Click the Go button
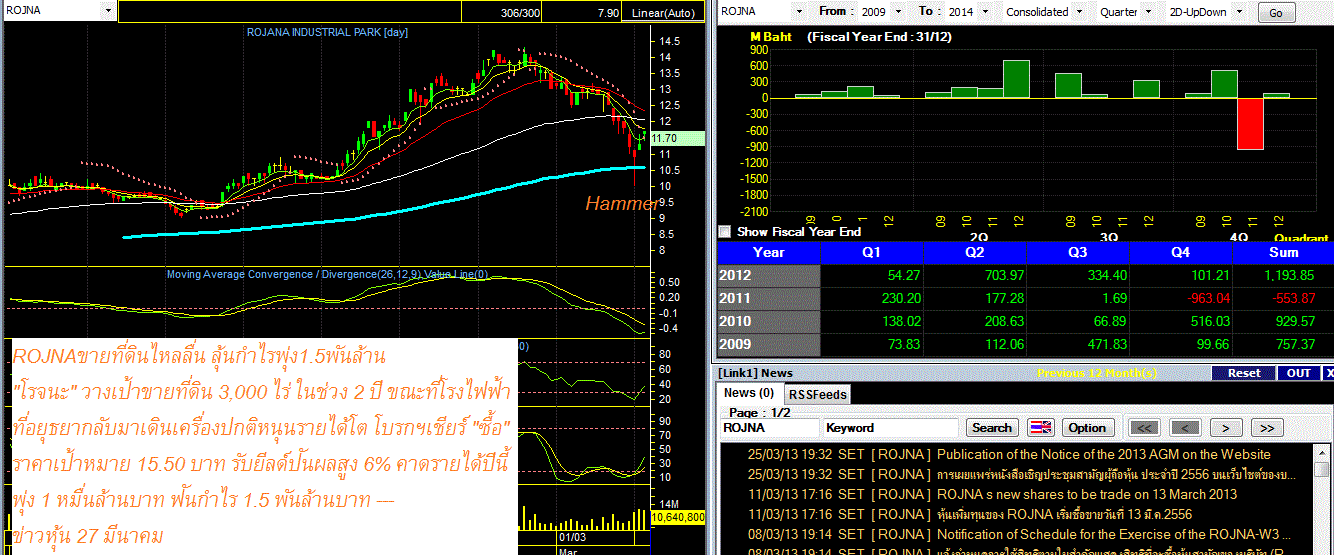This screenshot has height=555, width=1334. pyautogui.click(x=1275, y=12)
